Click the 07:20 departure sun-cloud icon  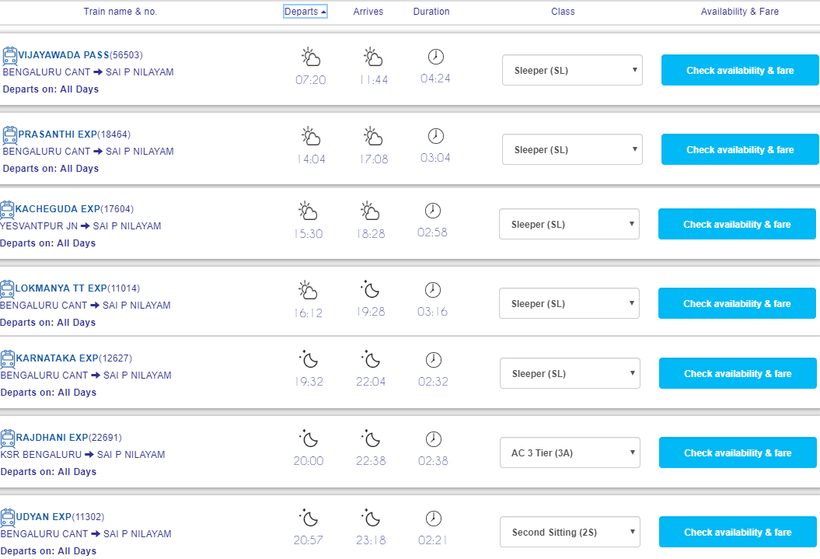click(311, 57)
